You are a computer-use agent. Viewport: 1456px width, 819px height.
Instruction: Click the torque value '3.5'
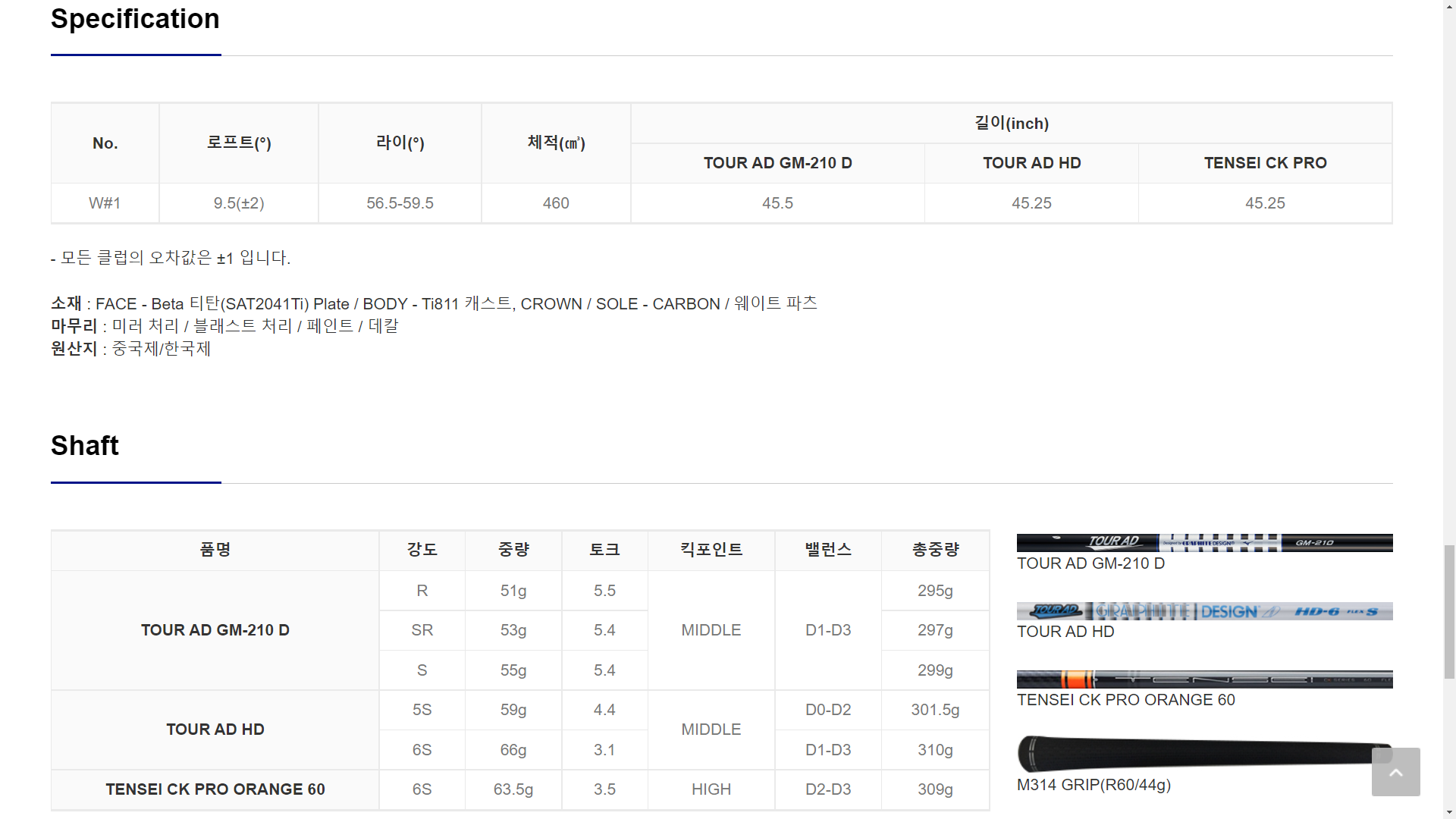(x=605, y=789)
